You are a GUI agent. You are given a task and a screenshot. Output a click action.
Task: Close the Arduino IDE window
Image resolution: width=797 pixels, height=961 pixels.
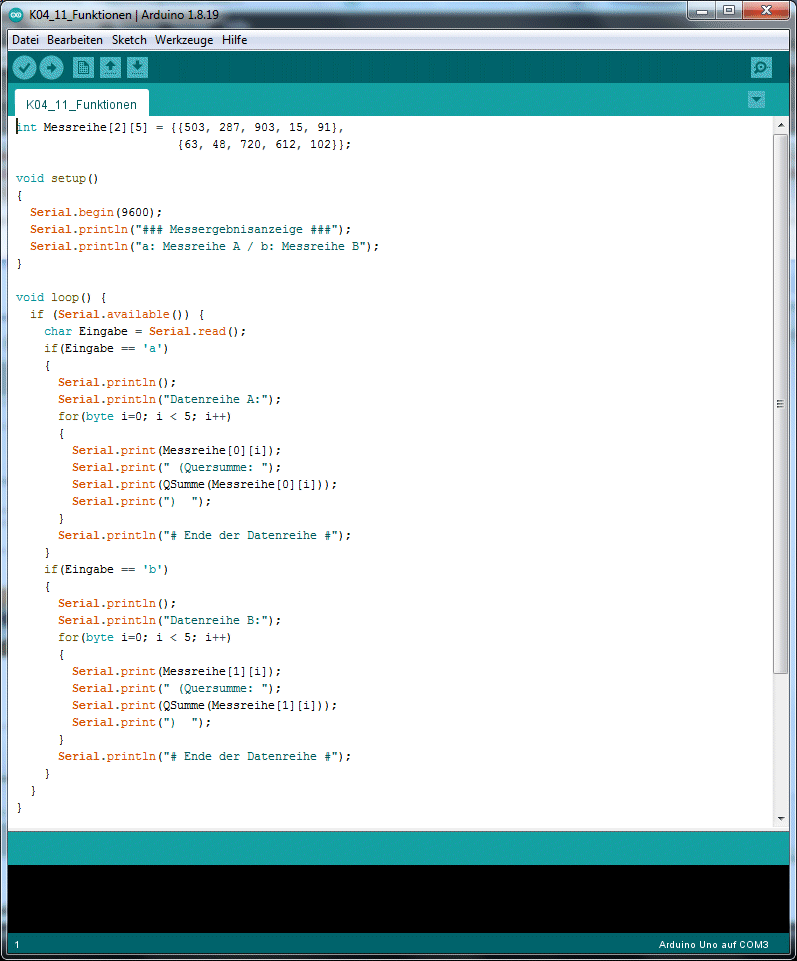click(x=766, y=10)
